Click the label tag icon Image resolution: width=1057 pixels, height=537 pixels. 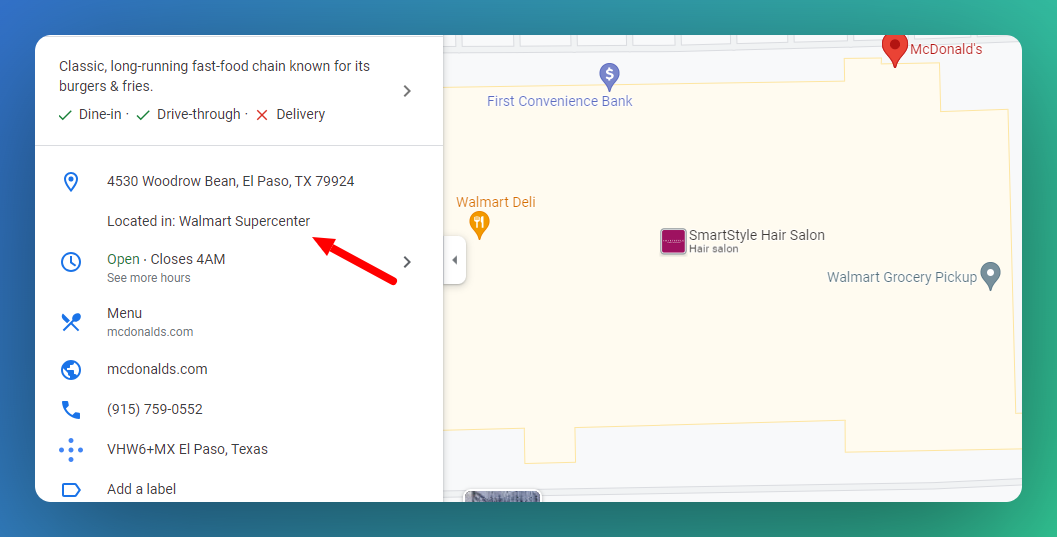[71, 490]
